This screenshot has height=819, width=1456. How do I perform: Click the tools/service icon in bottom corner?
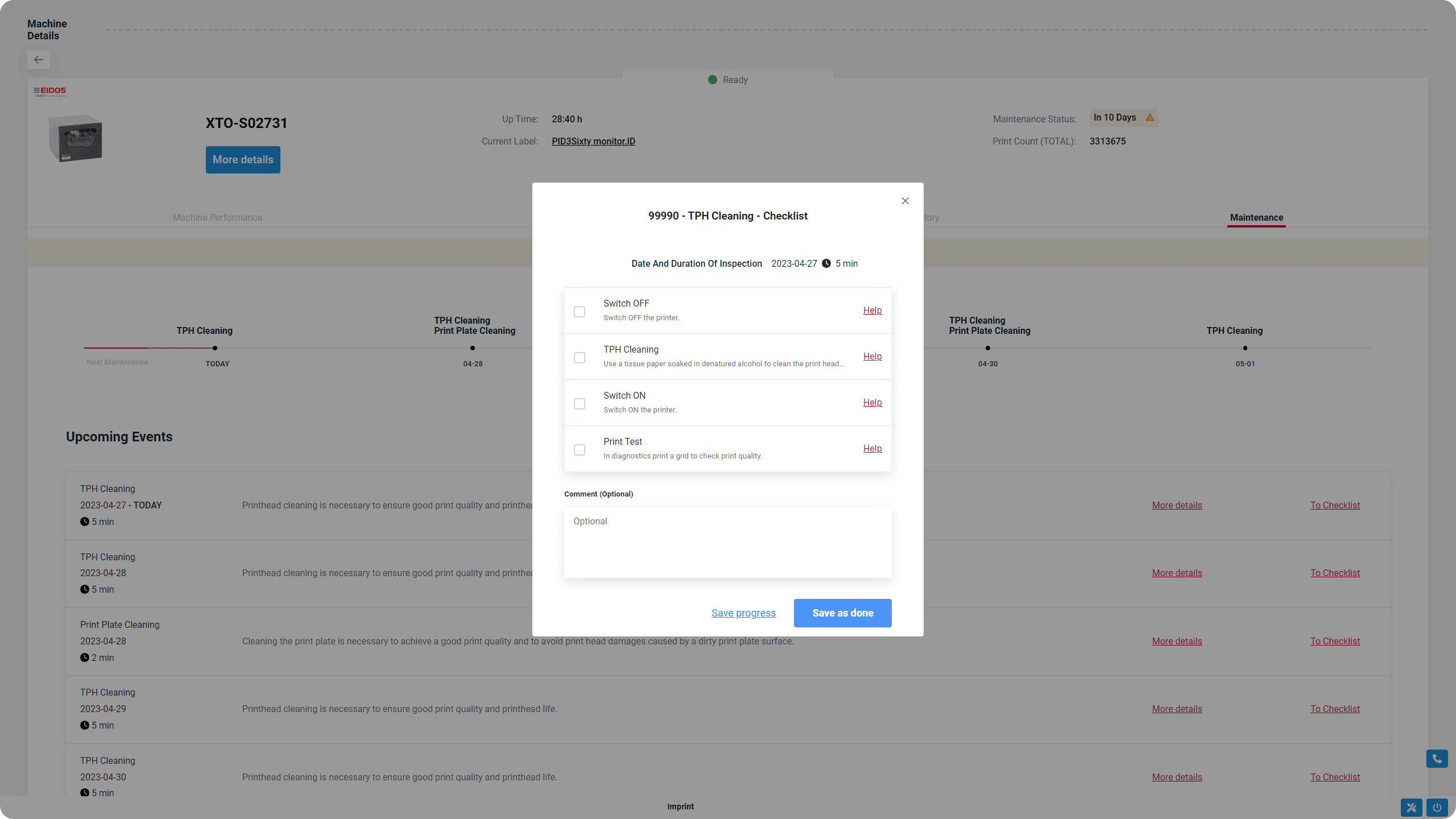[x=1412, y=807]
